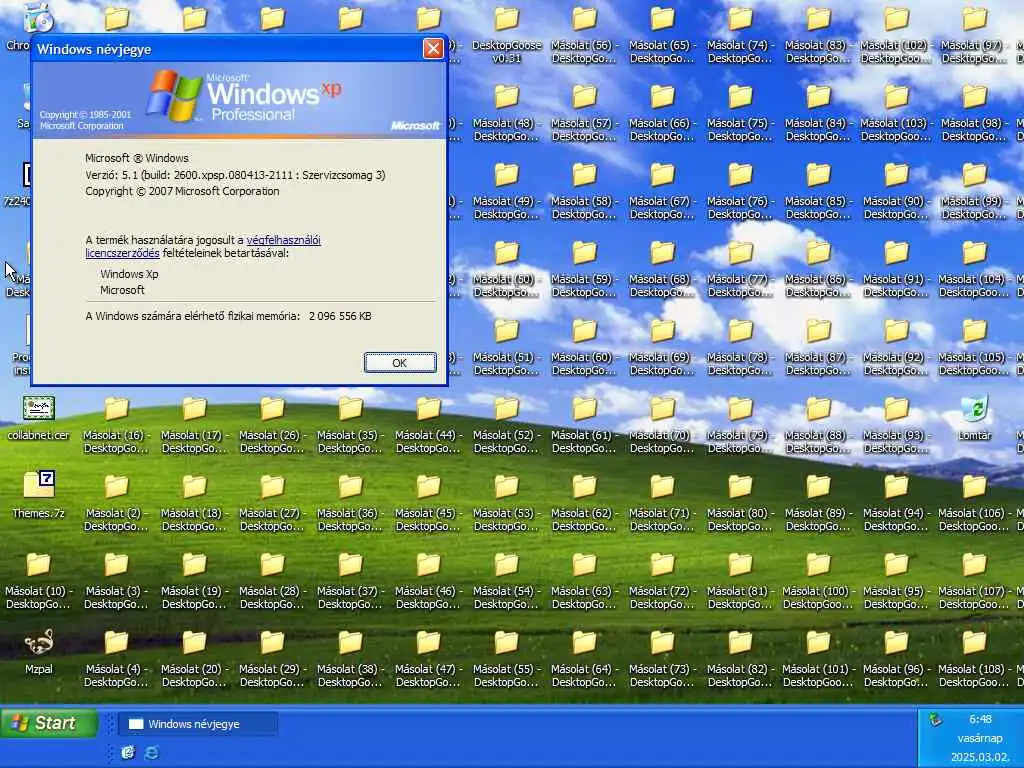Select the Themes.7z archive icon

click(39, 485)
